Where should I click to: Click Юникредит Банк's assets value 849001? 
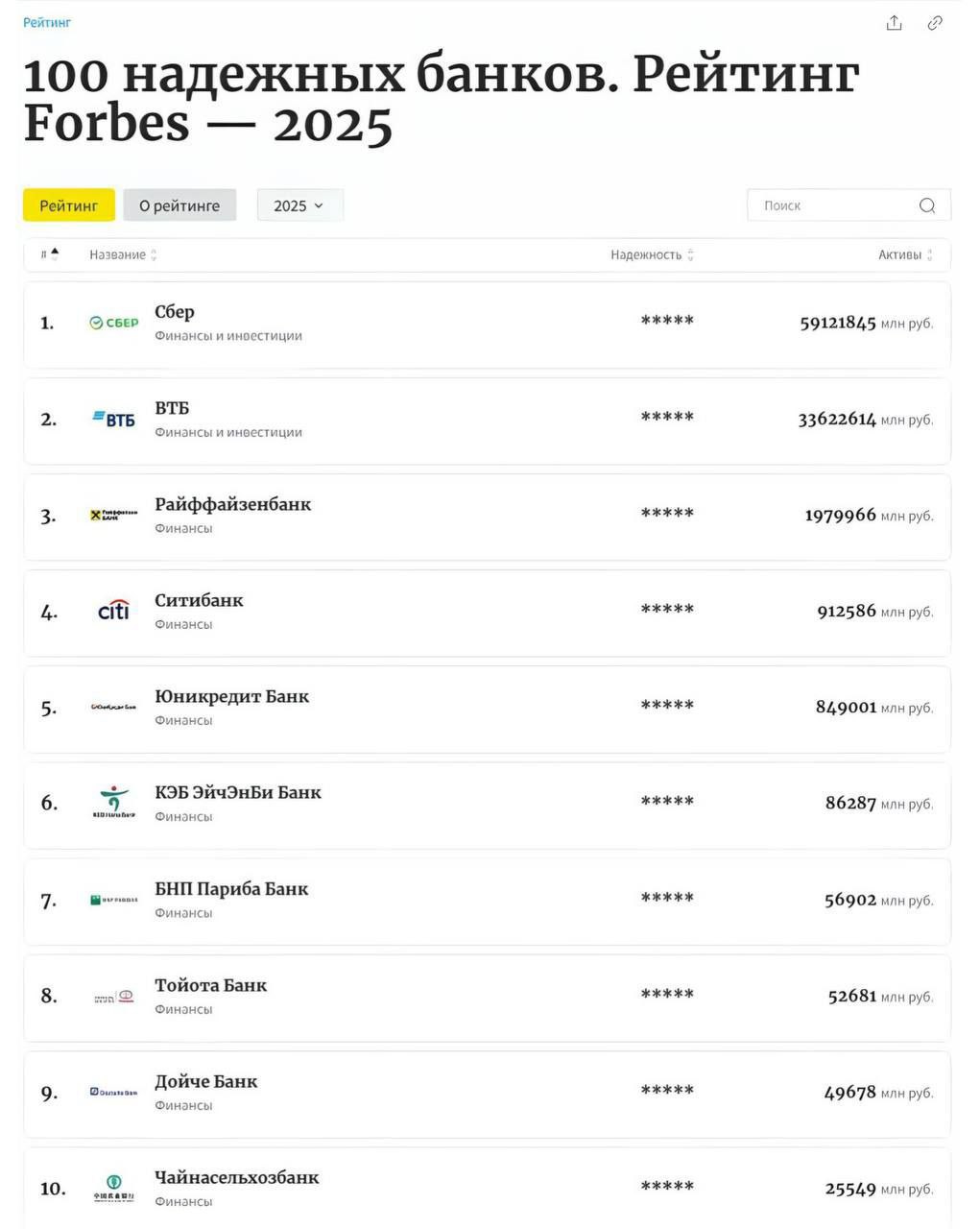click(x=847, y=708)
